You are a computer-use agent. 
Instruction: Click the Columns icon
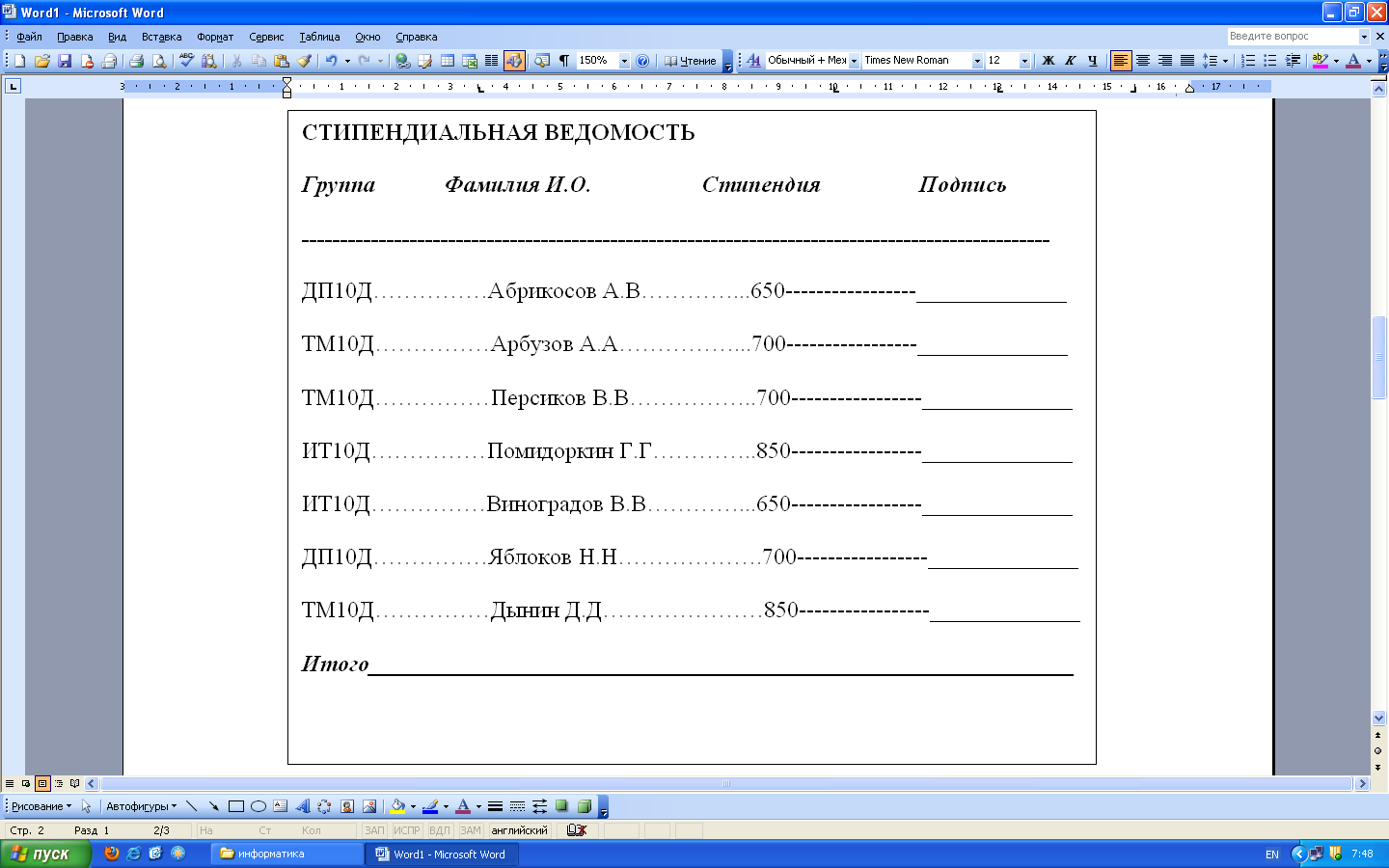point(492,61)
